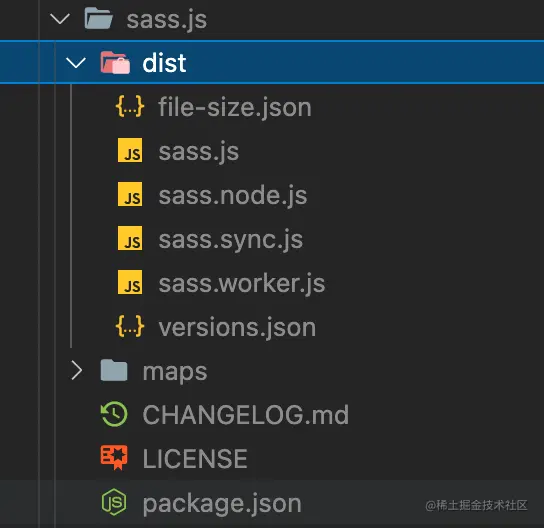Click the JS icon of sass.sync.js
Image resolution: width=544 pixels, height=528 pixels.
(130, 238)
